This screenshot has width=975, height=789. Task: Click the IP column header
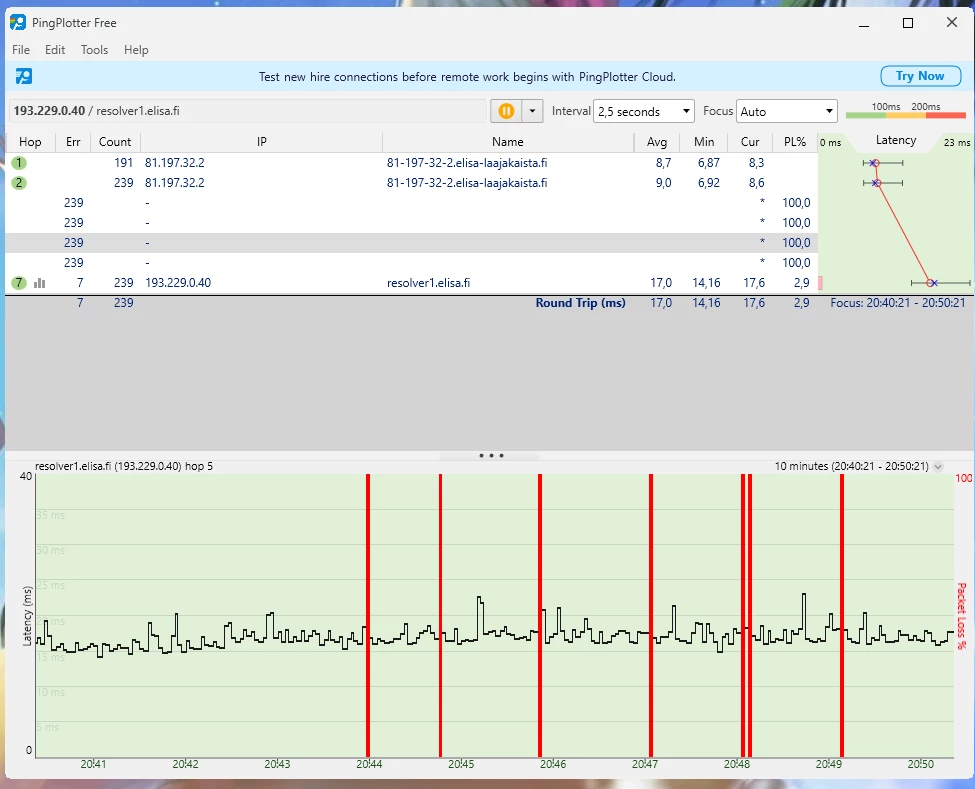coord(262,142)
